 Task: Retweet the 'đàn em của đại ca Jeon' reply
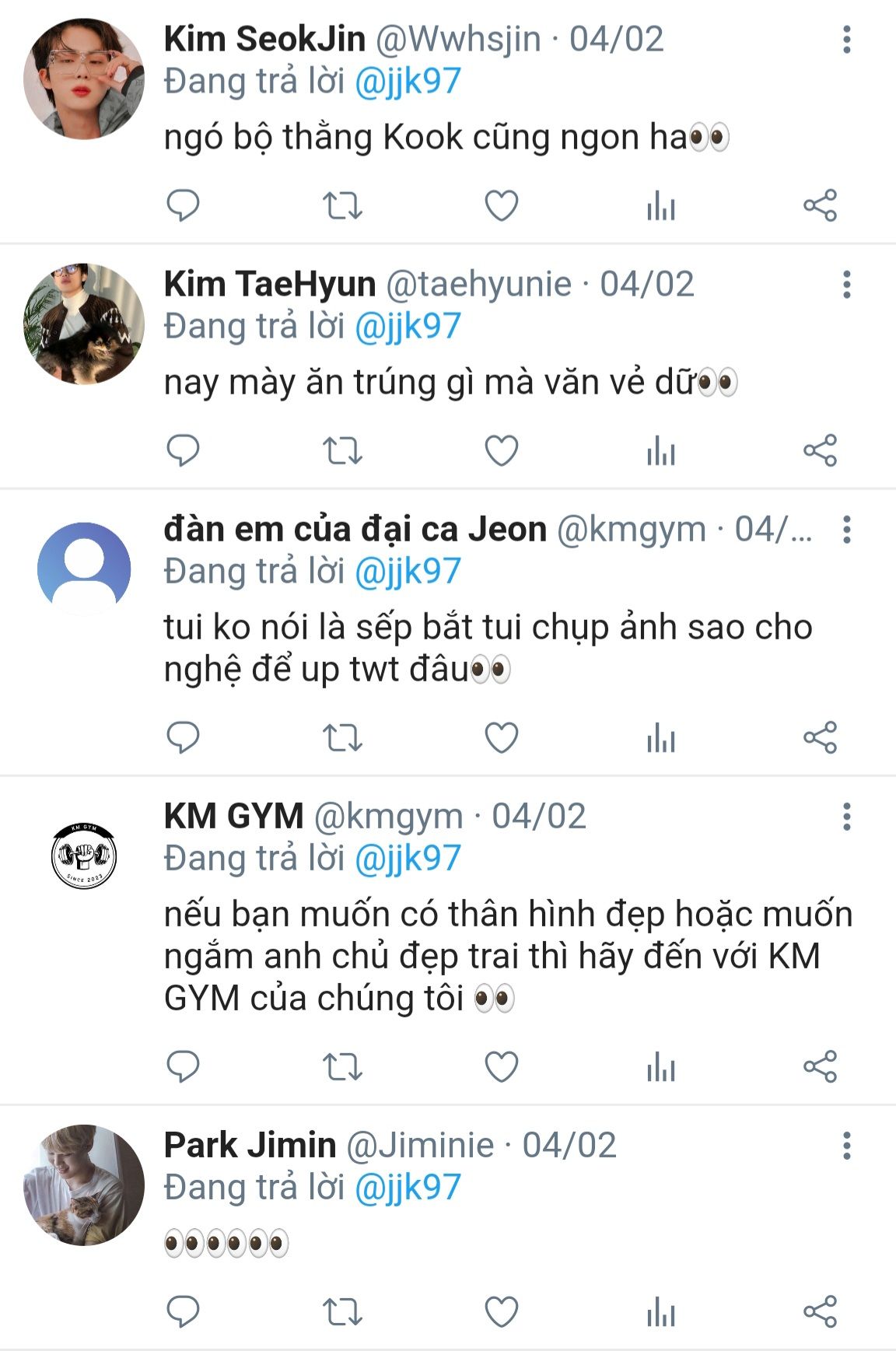(x=342, y=737)
